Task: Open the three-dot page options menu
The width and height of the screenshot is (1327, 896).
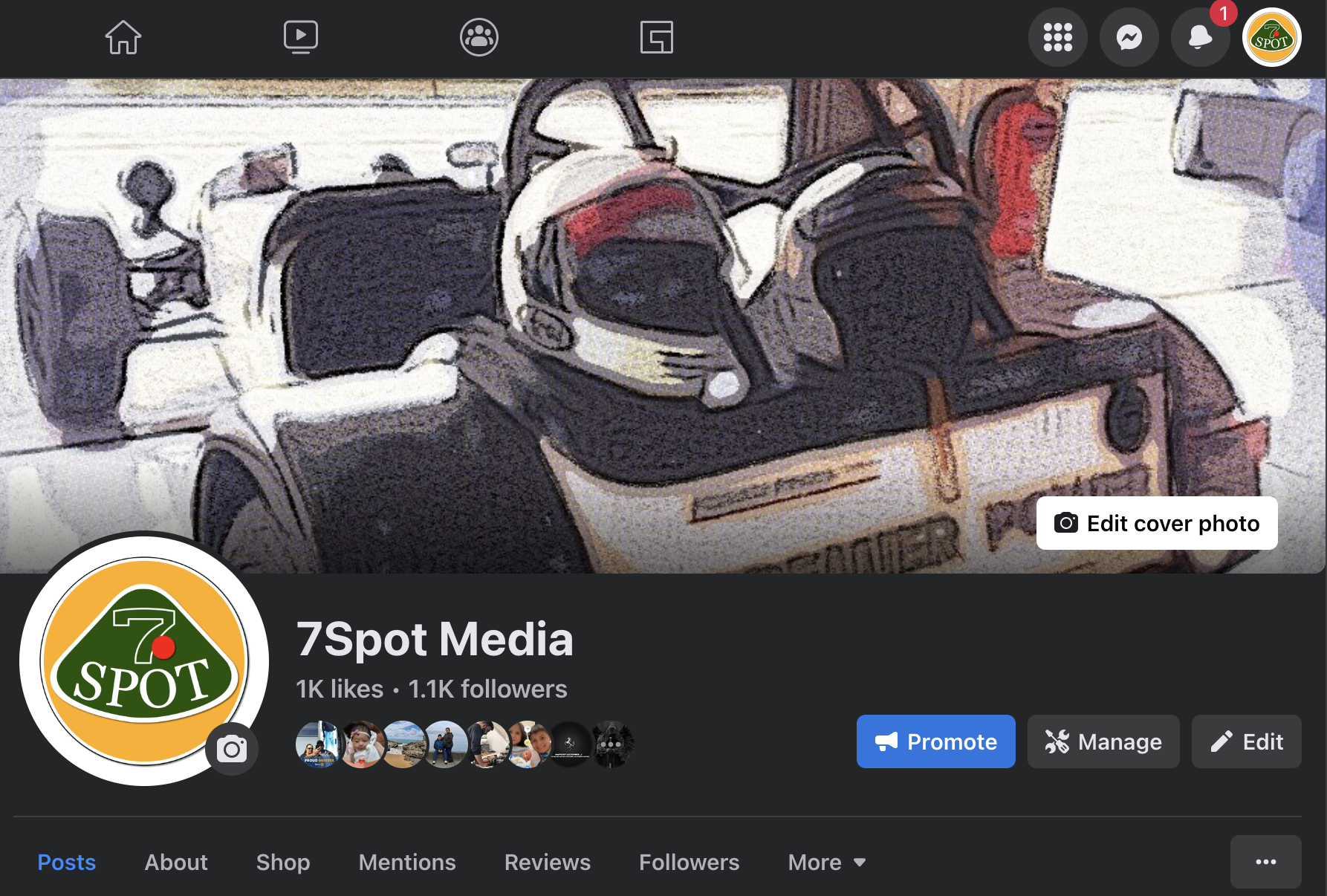Action: (1265, 862)
